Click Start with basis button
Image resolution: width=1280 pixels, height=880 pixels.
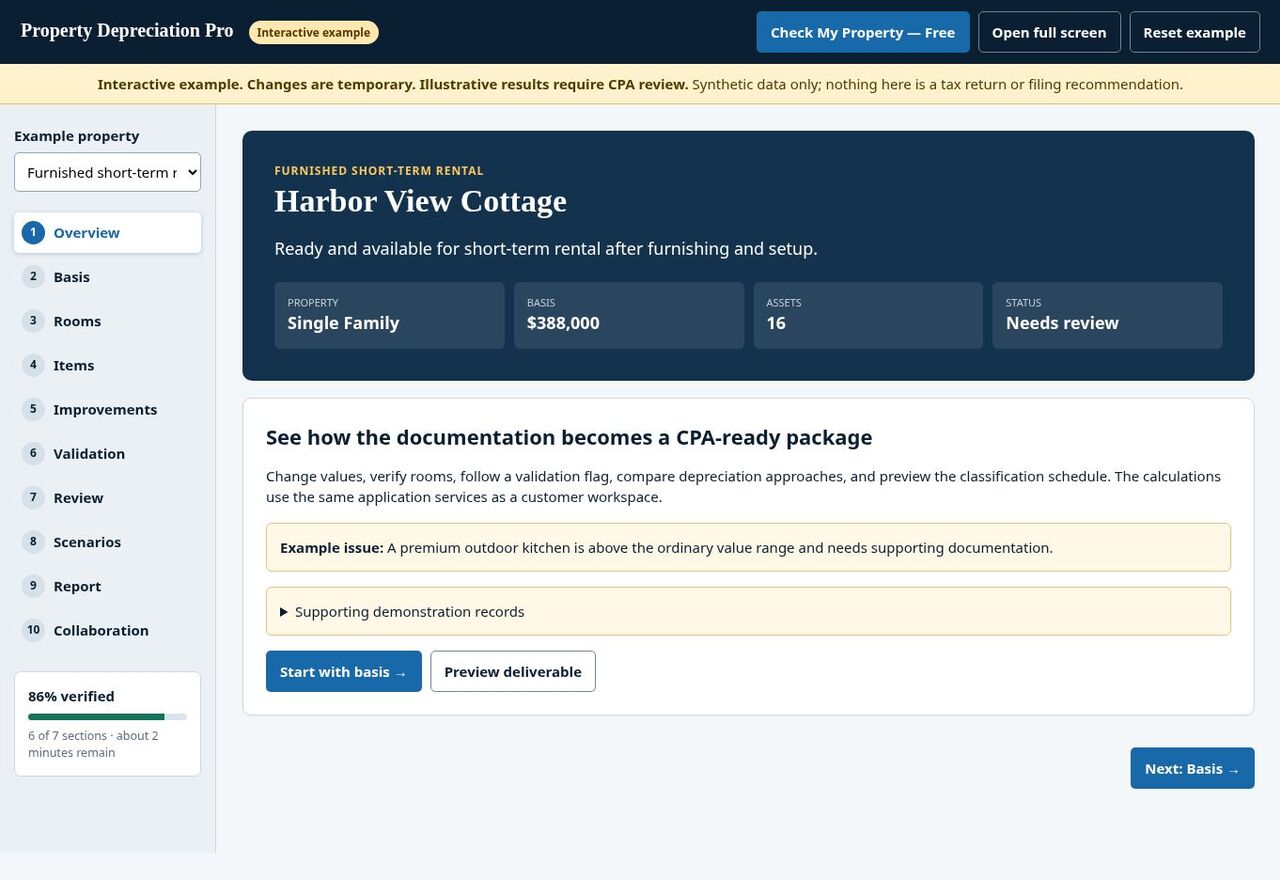tap(344, 671)
